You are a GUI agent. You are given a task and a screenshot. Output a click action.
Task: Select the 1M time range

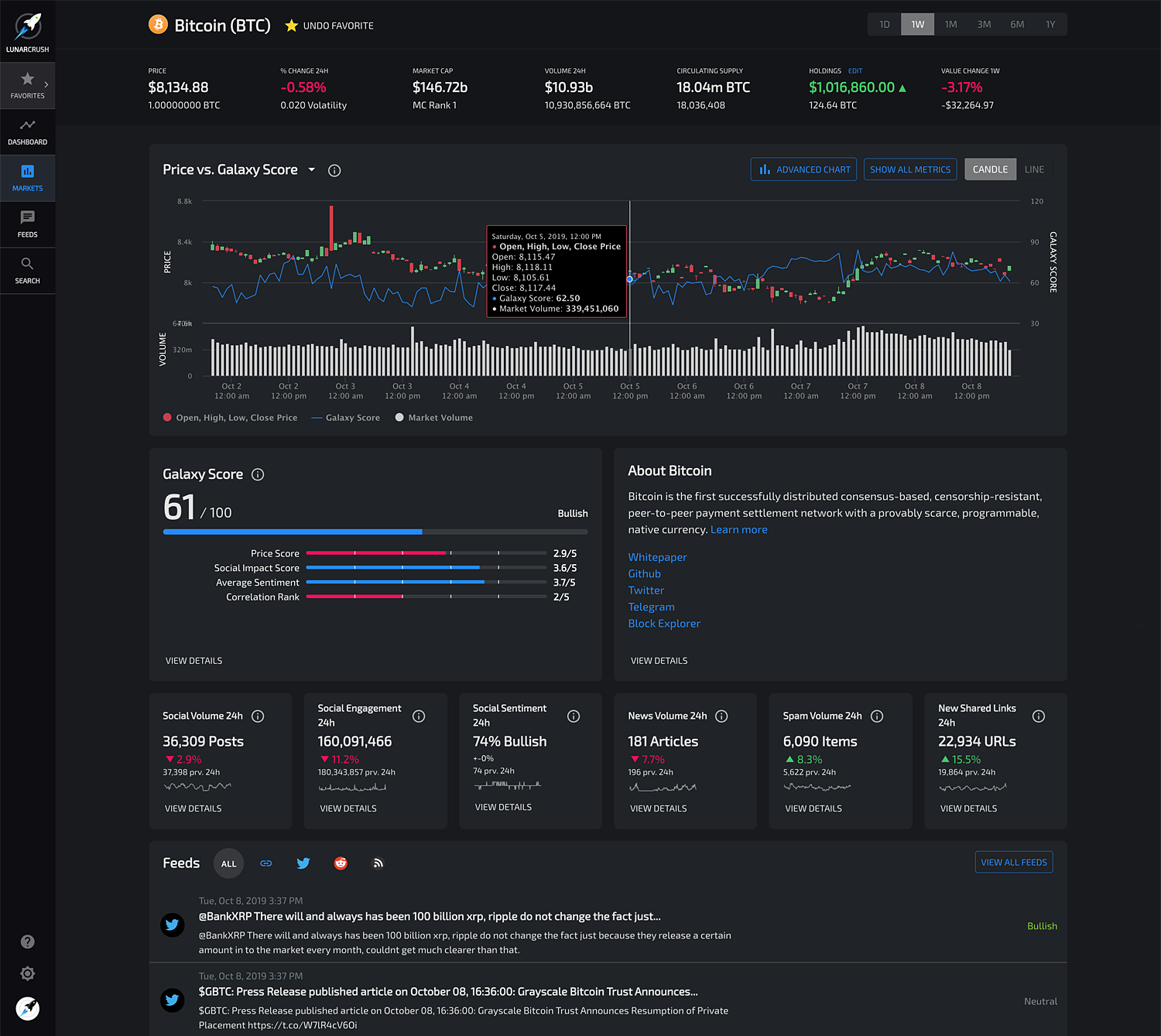[x=951, y=25]
